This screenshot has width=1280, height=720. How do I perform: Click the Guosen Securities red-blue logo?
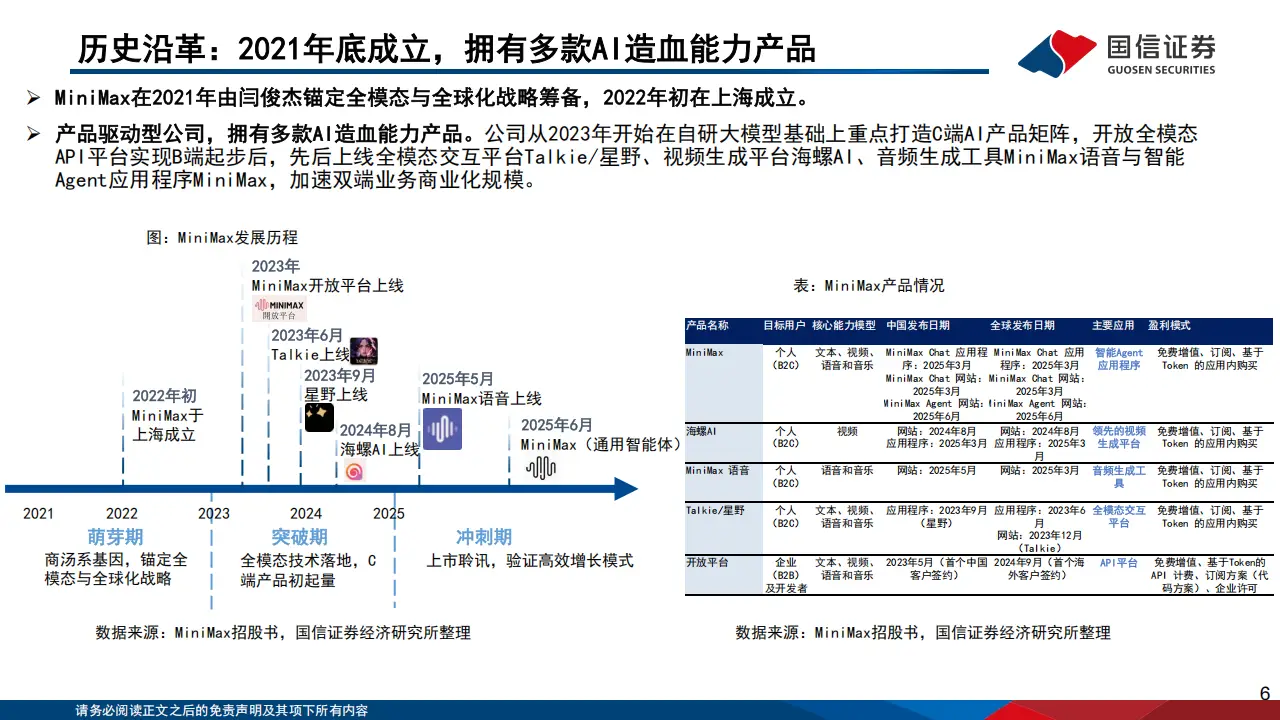click(1056, 53)
